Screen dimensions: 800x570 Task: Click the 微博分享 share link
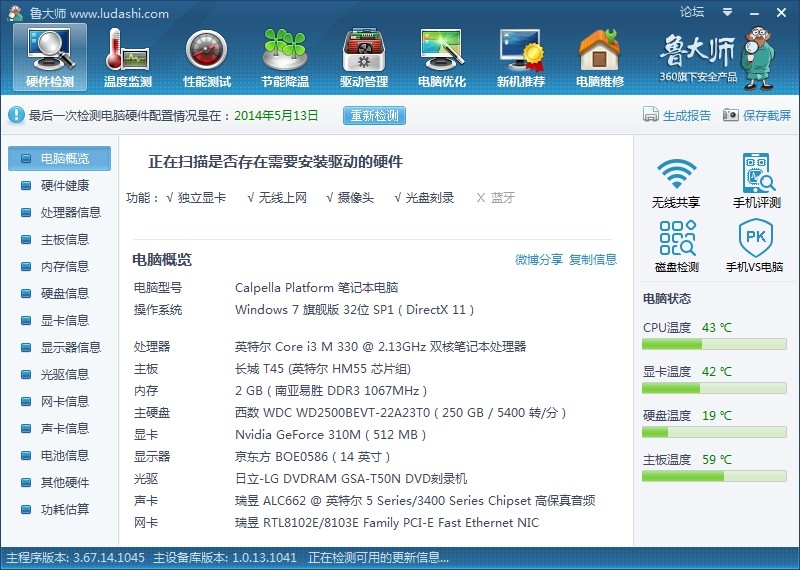point(539,259)
